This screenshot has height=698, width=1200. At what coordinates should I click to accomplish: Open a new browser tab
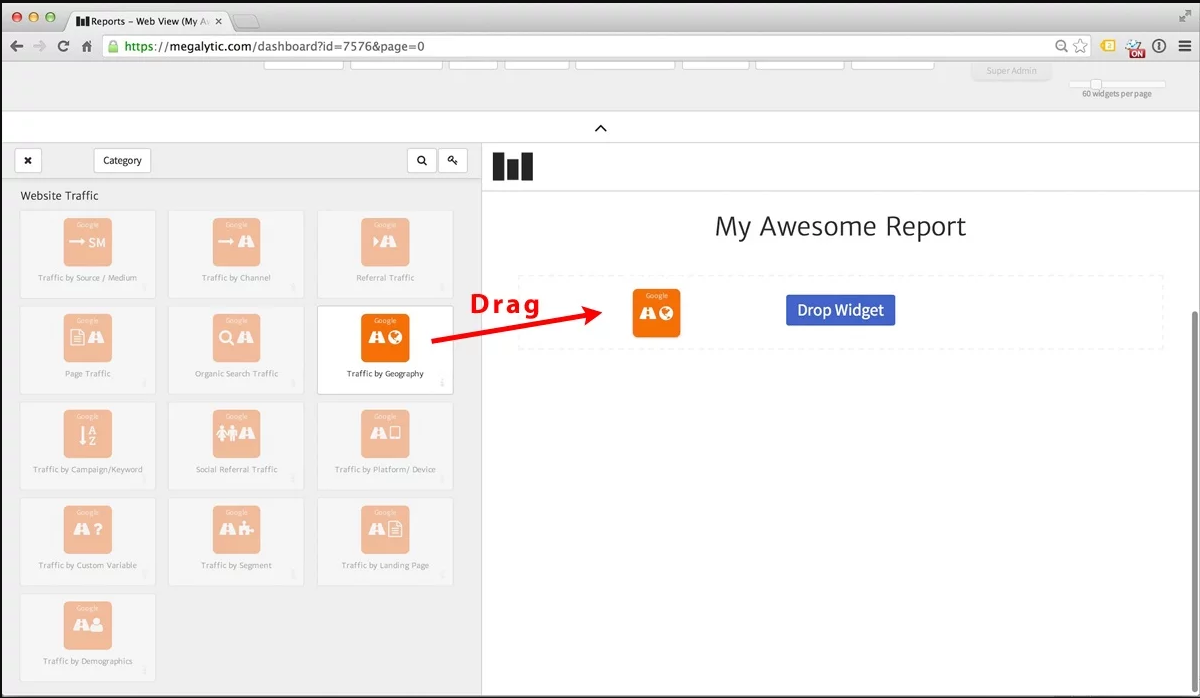[x=246, y=21]
